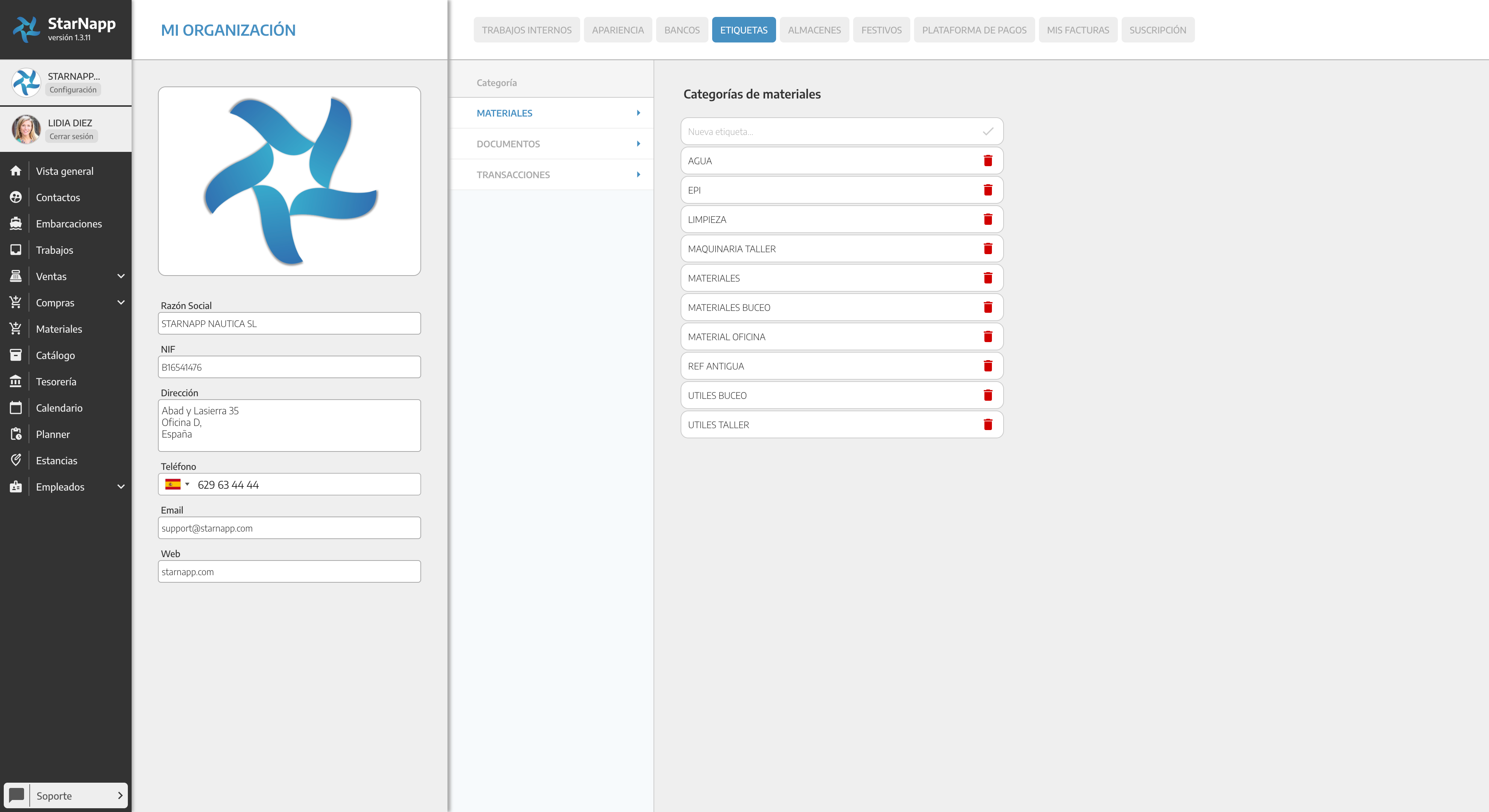Expand the Empleados submenu chevron
Screen dimensions: 1489x812
[121, 486]
